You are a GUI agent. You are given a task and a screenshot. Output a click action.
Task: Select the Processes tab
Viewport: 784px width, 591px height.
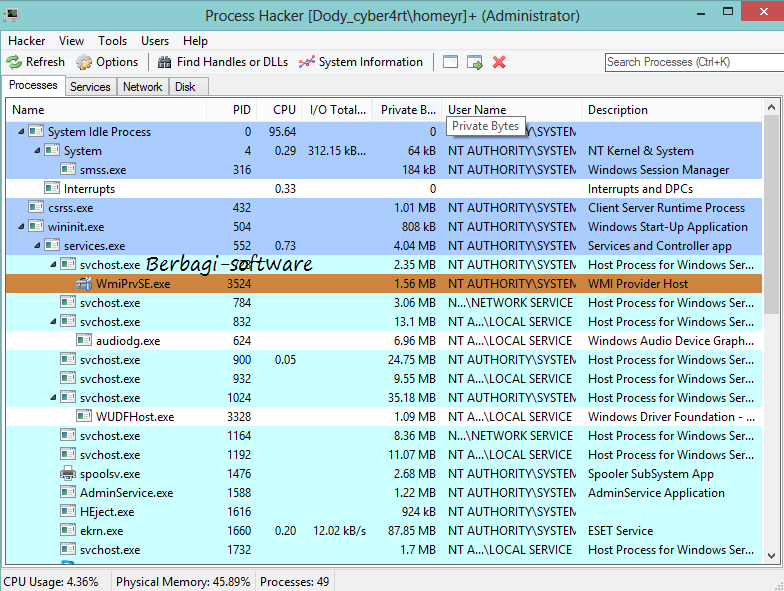33,85
